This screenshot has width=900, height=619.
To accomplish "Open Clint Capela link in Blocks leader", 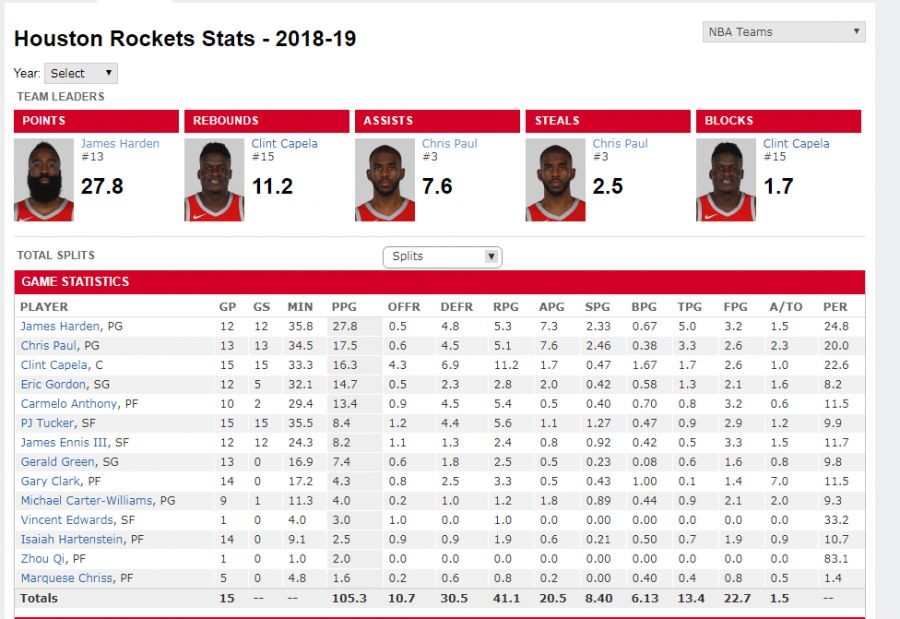I will click(796, 144).
